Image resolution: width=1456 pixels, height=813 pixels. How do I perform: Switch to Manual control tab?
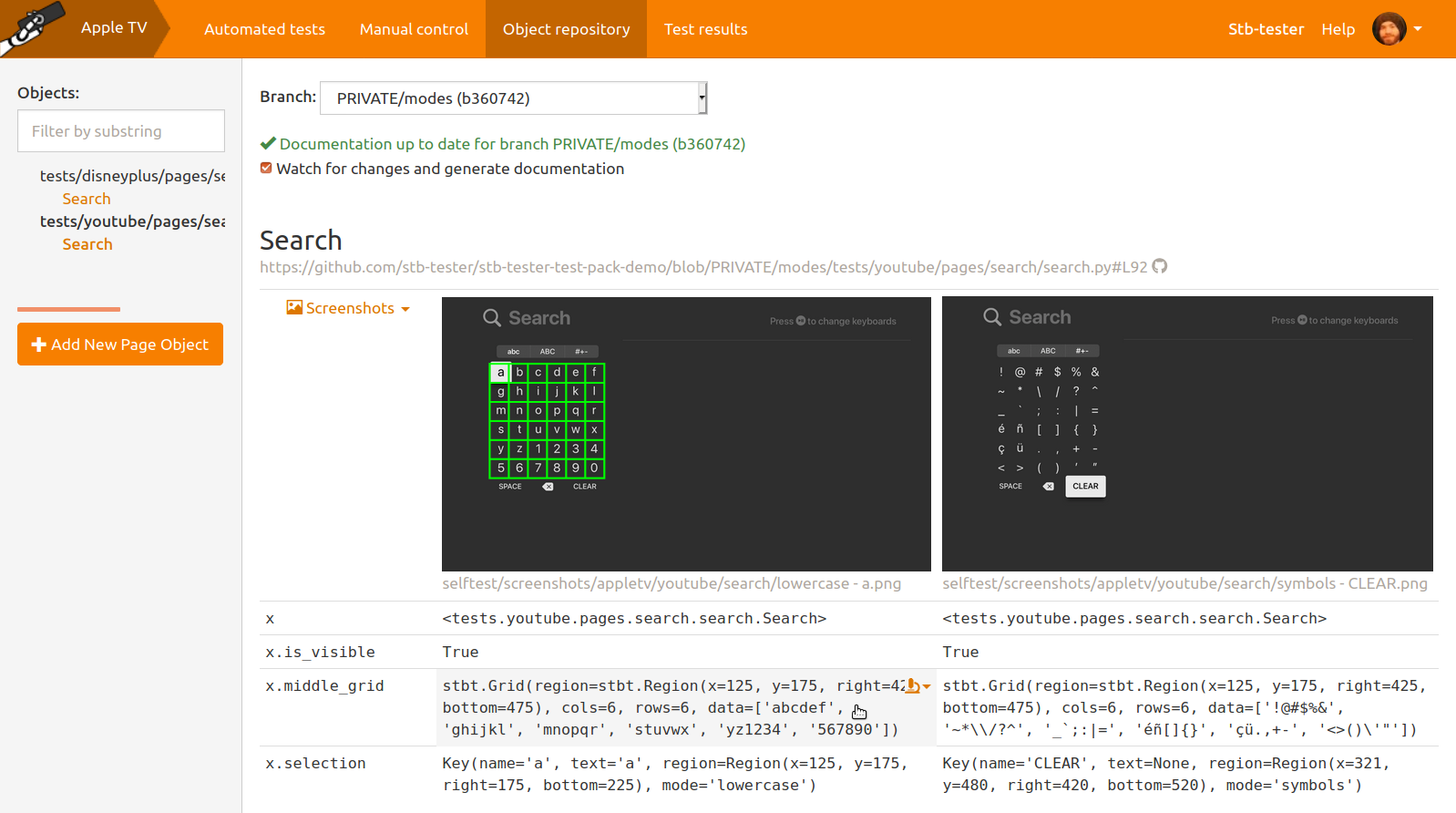(414, 29)
